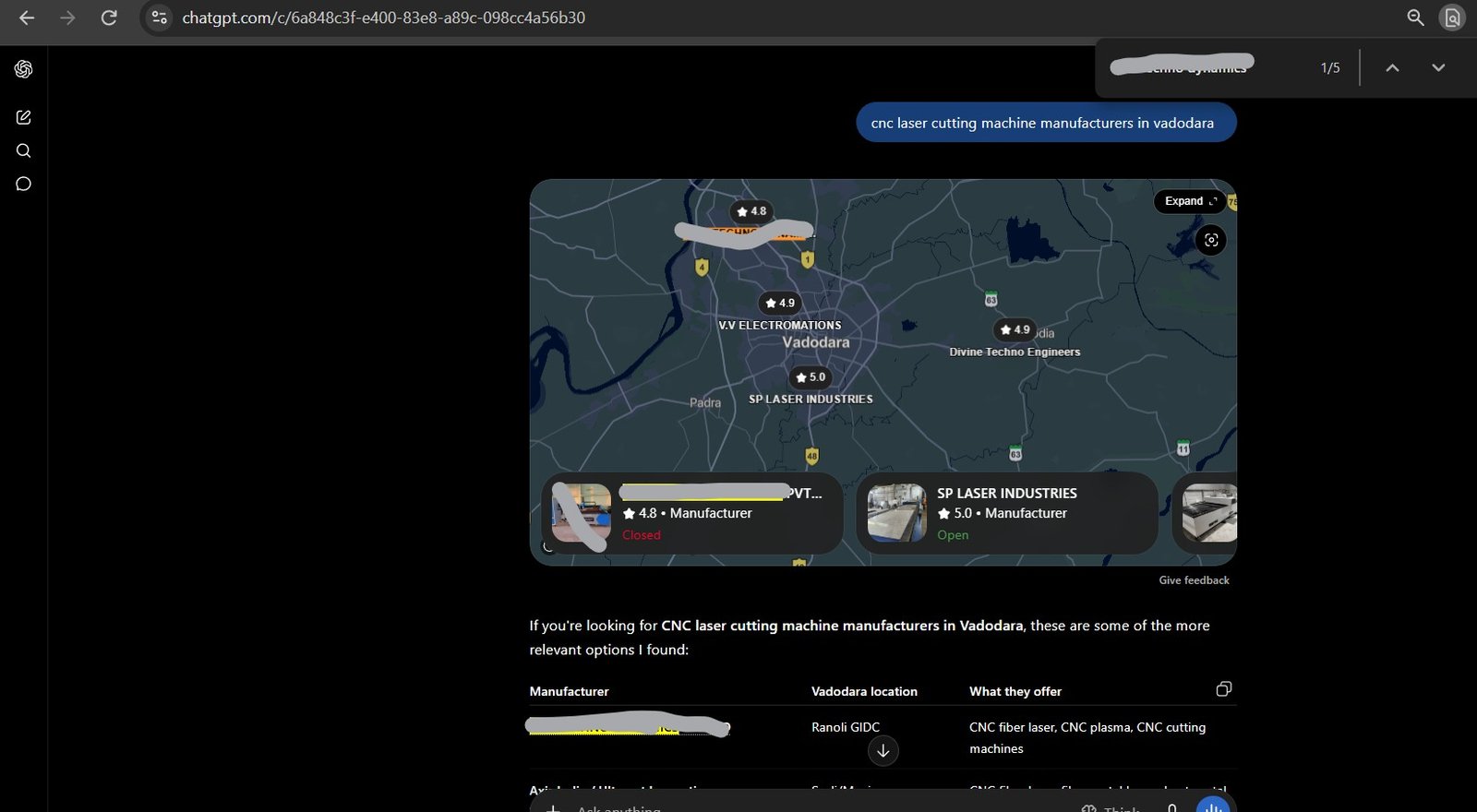Click the zoom magnifier icon in toolbar
Screen dimensions: 1477x812
pyautogui.click(x=1415, y=18)
